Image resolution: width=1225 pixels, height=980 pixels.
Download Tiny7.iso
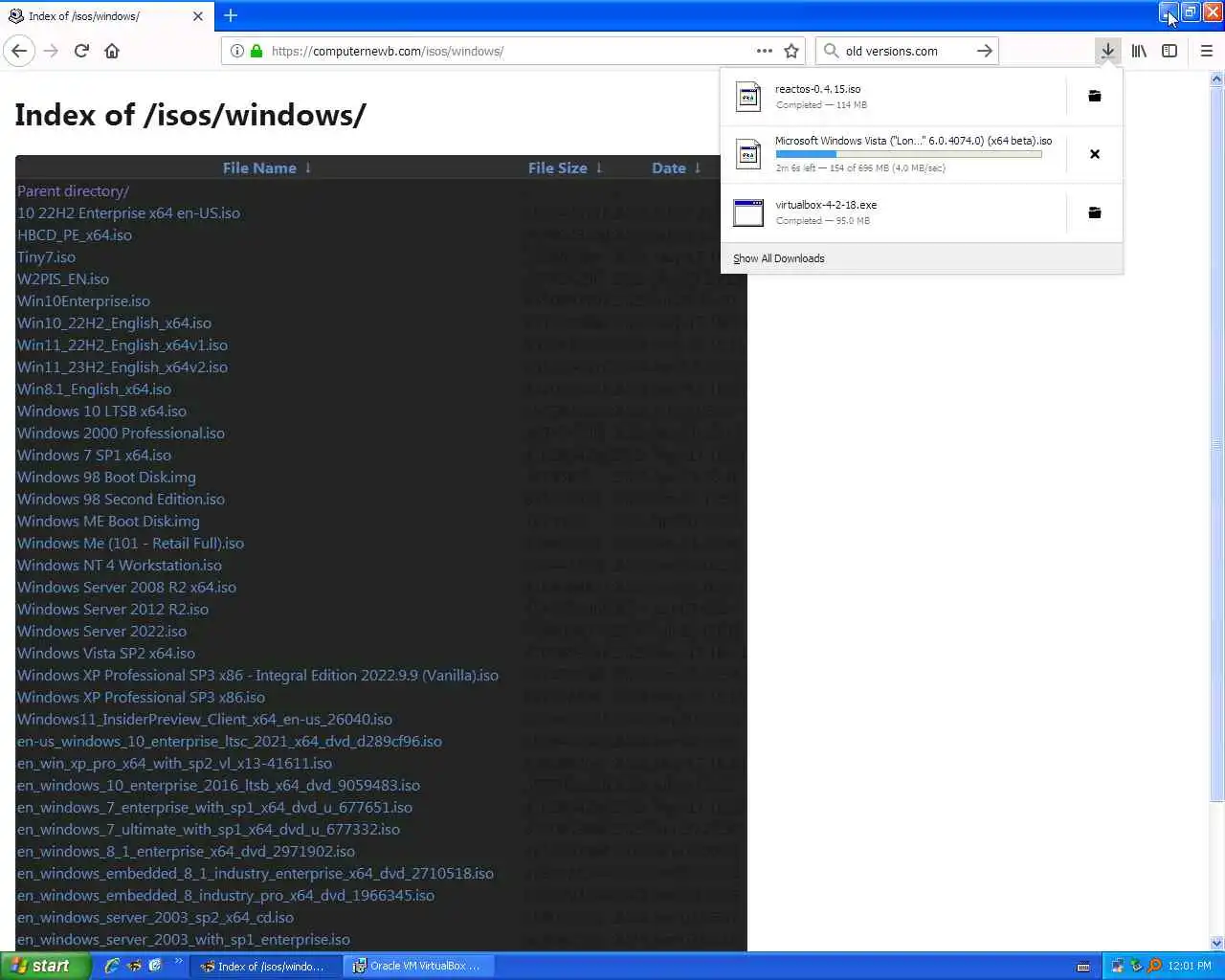coord(46,257)
